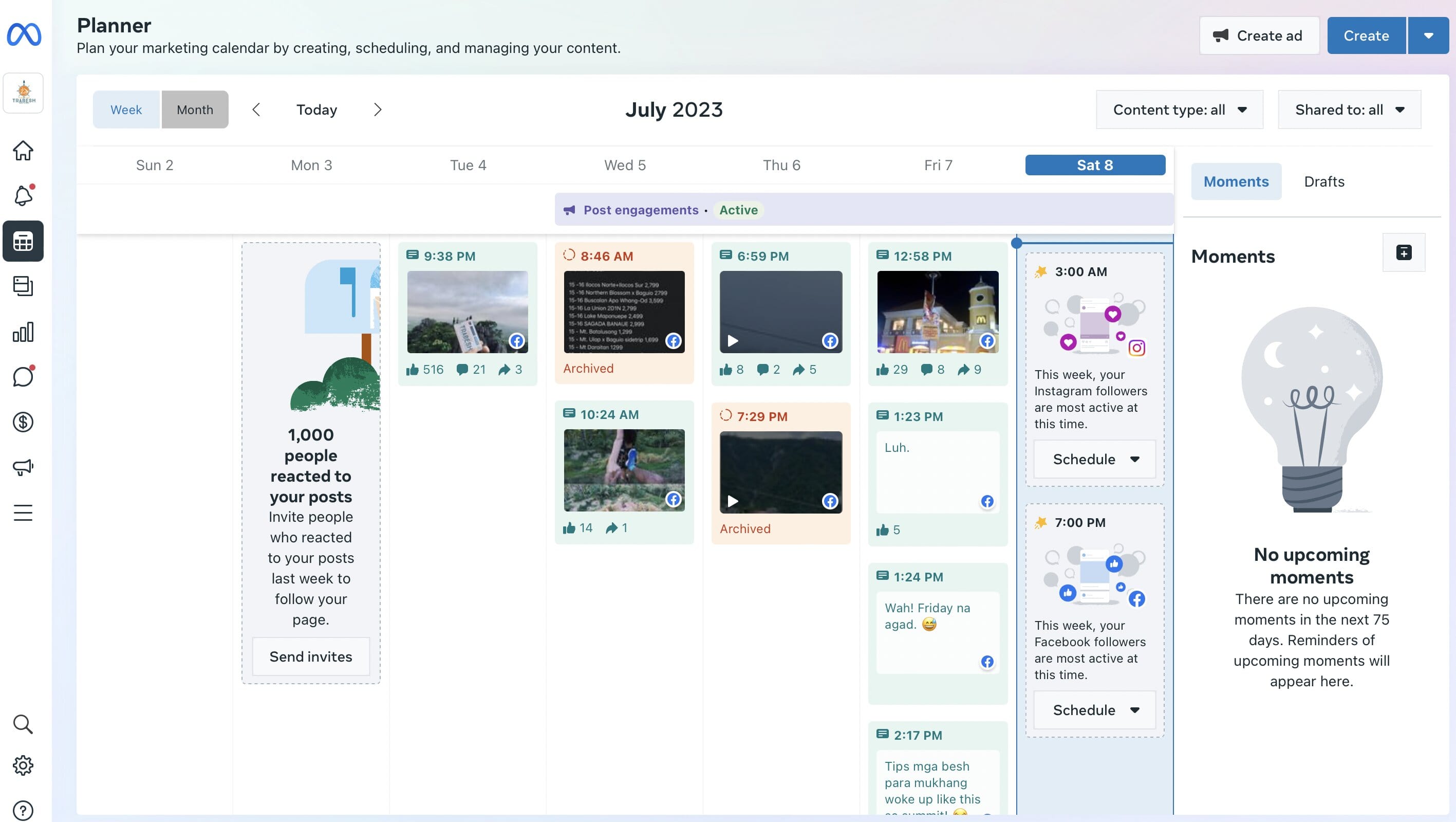The height and width of the screenshot is (822, 1456).
Task: Open the Inbox chat bubble icon
Action: click(23, 377)
